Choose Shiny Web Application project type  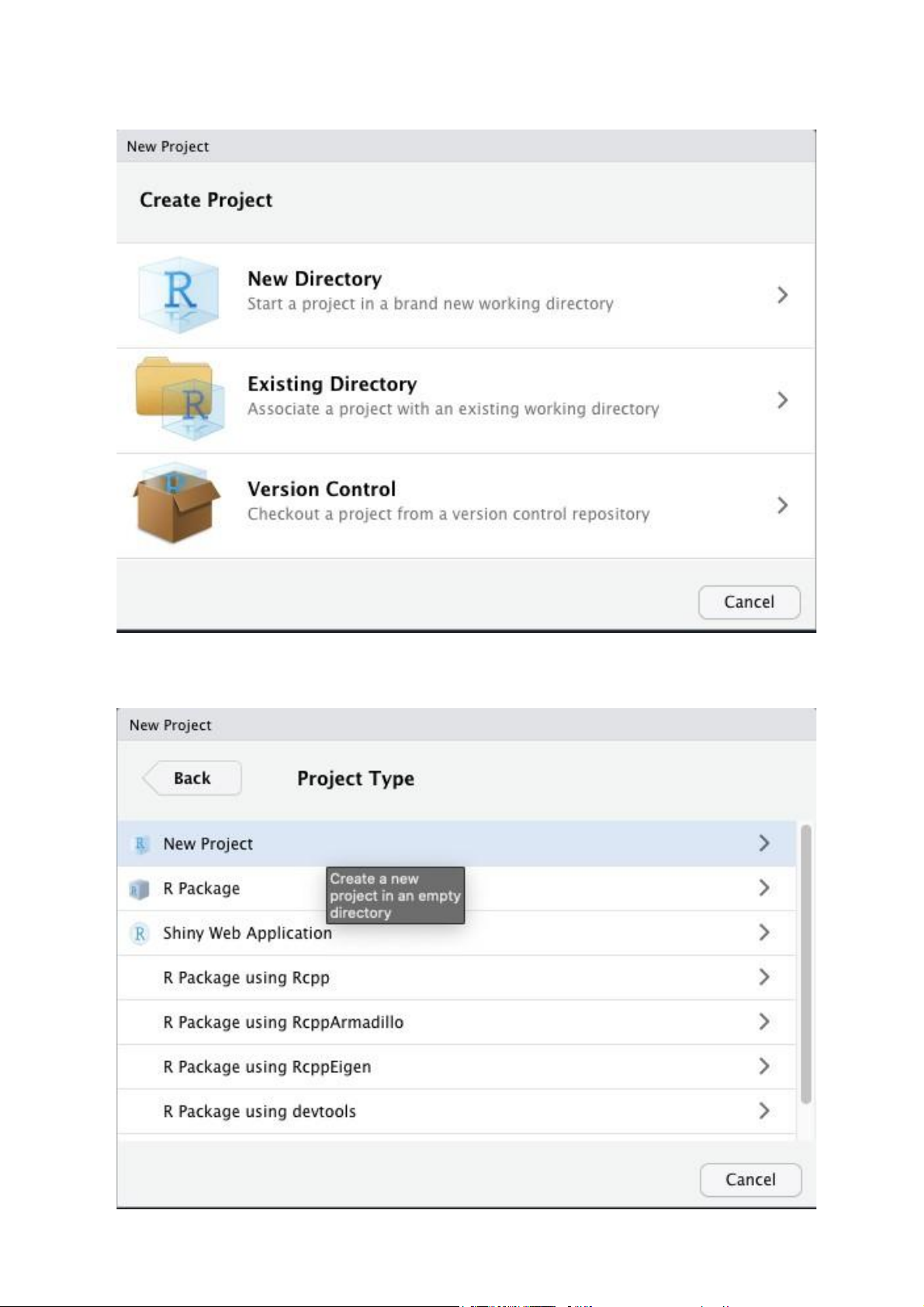pos(457,933)
